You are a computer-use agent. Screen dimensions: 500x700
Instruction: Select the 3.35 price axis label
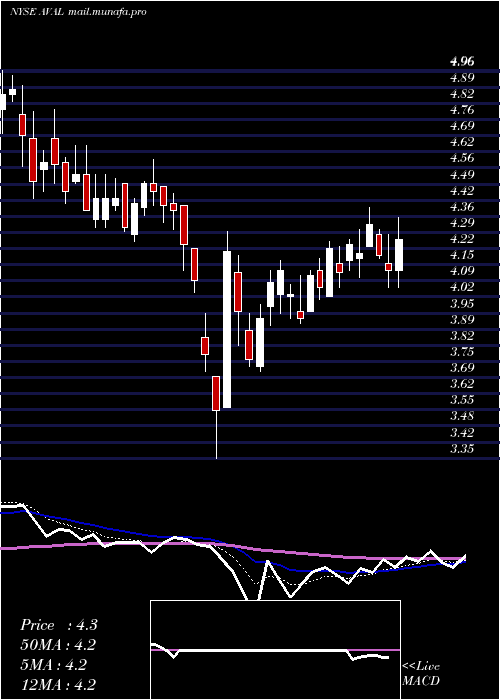(x=462, y=449)
